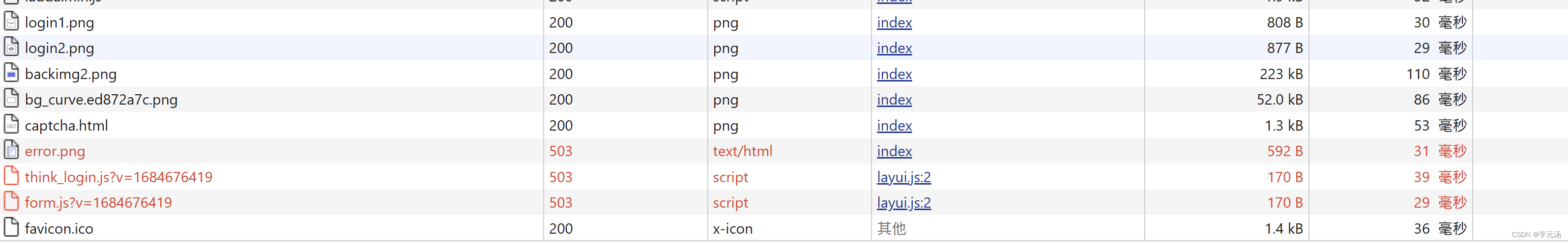Image resolution: width=1568 pixels, height=243 pixels.
Task: Select the captcha.html request name
Action: coord(66,126)
